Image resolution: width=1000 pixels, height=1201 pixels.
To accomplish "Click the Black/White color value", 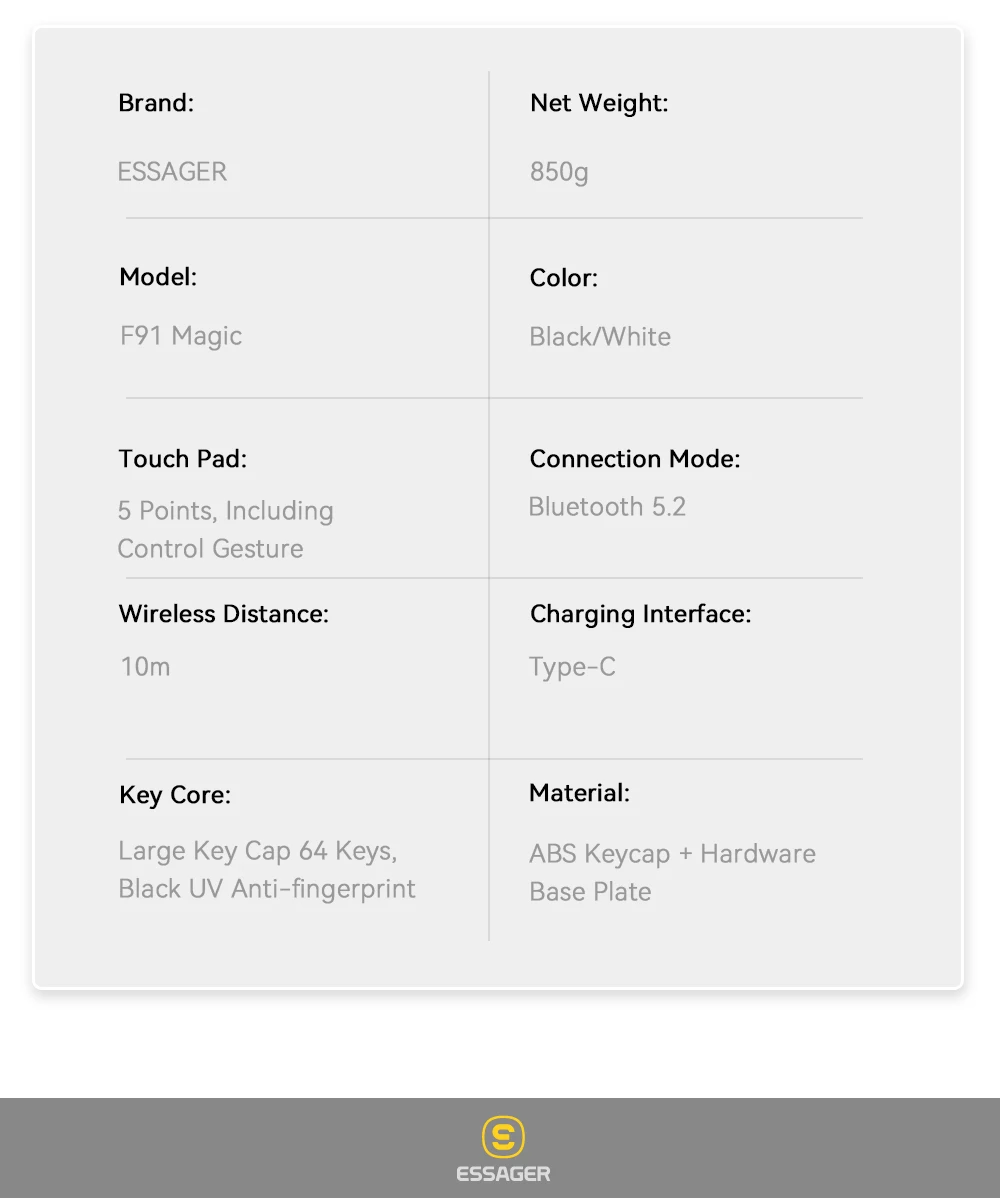I will click(600, 337).
